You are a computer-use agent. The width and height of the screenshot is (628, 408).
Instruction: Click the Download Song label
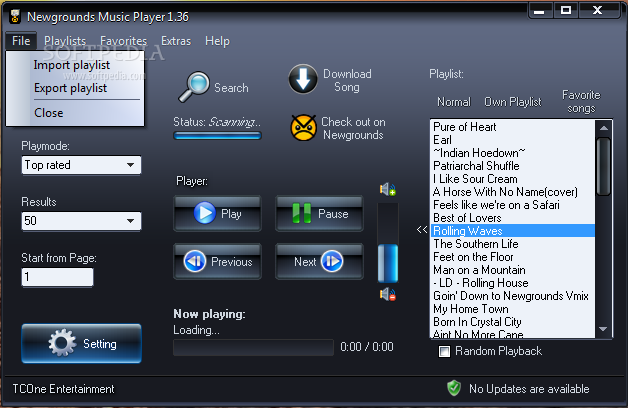[347, 80]
